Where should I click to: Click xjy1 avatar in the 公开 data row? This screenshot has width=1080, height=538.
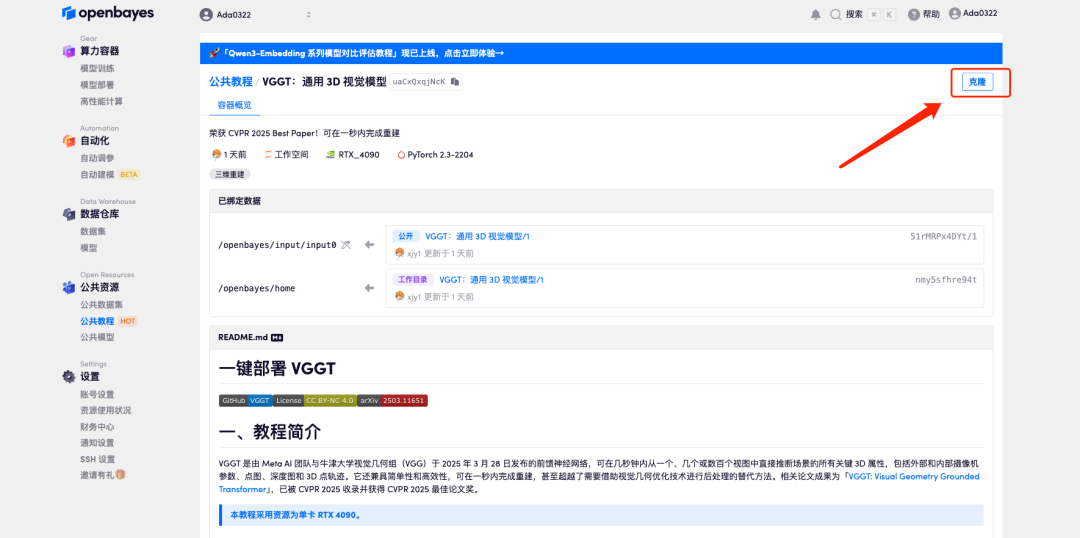point(399,254)
